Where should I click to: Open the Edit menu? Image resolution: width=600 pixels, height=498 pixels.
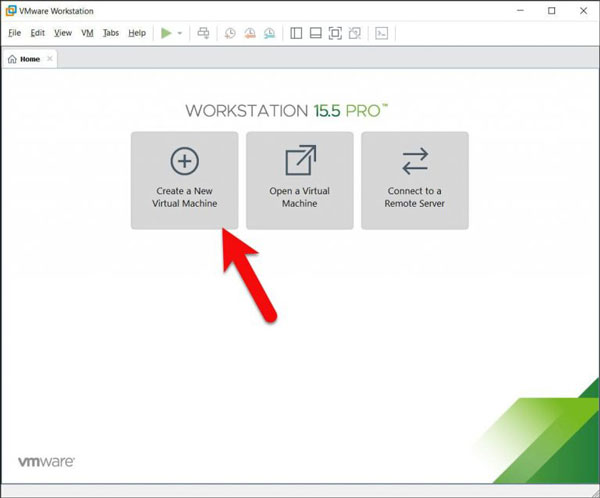coord(38,33)
